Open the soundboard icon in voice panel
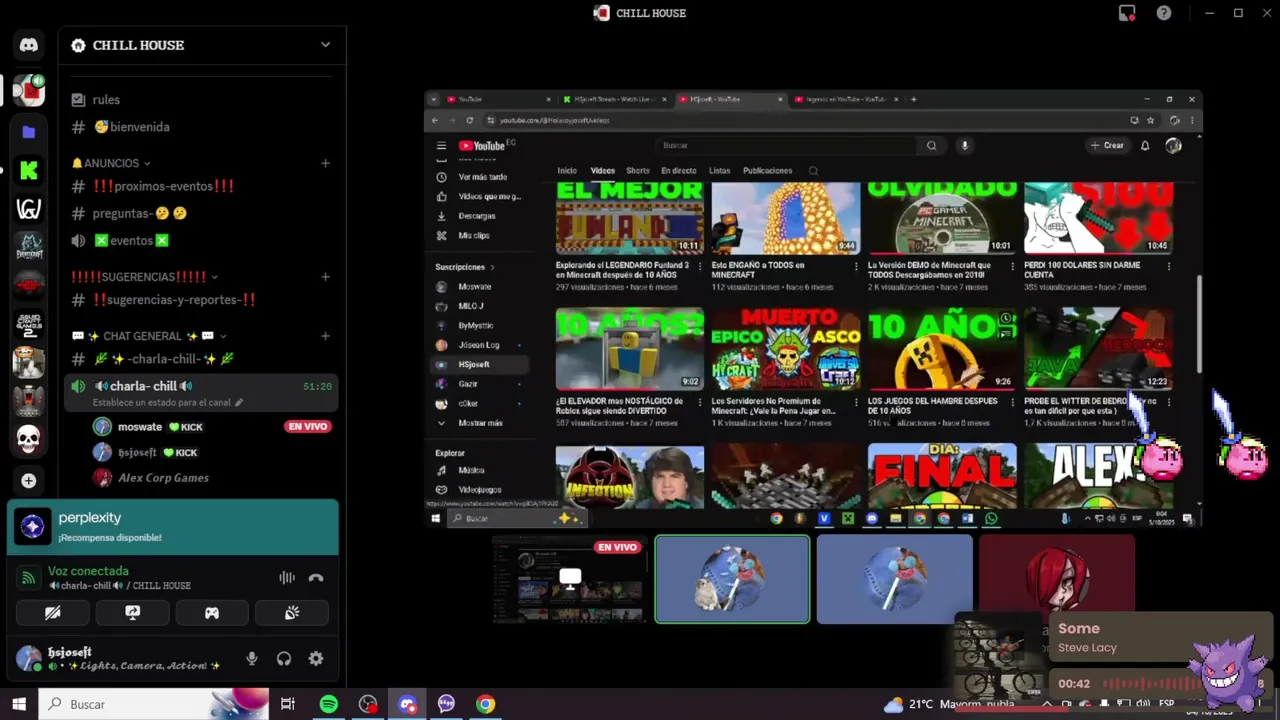The image size is (1280, 720). point(292,612)
